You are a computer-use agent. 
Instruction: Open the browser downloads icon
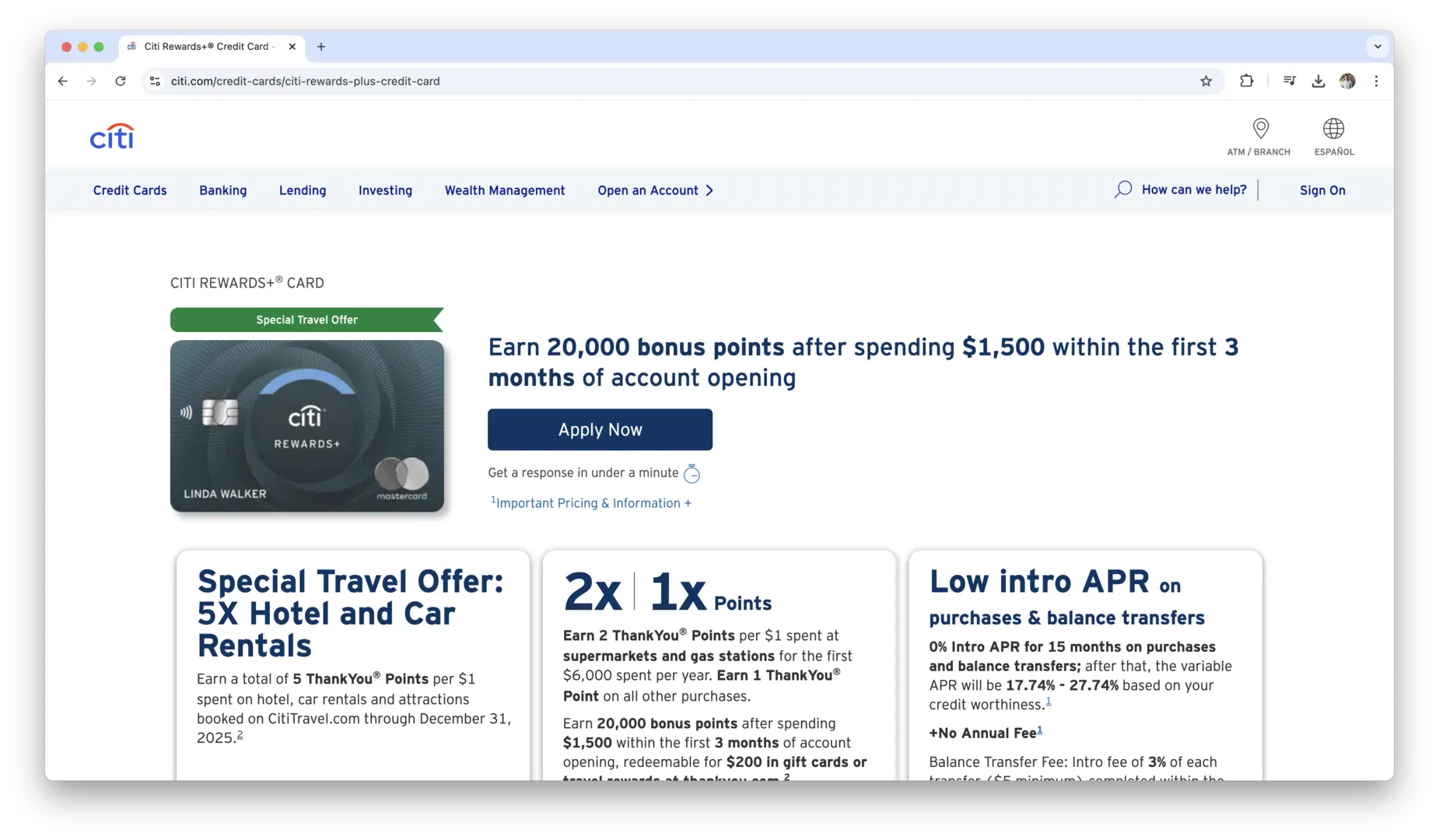click(1318, 81)
